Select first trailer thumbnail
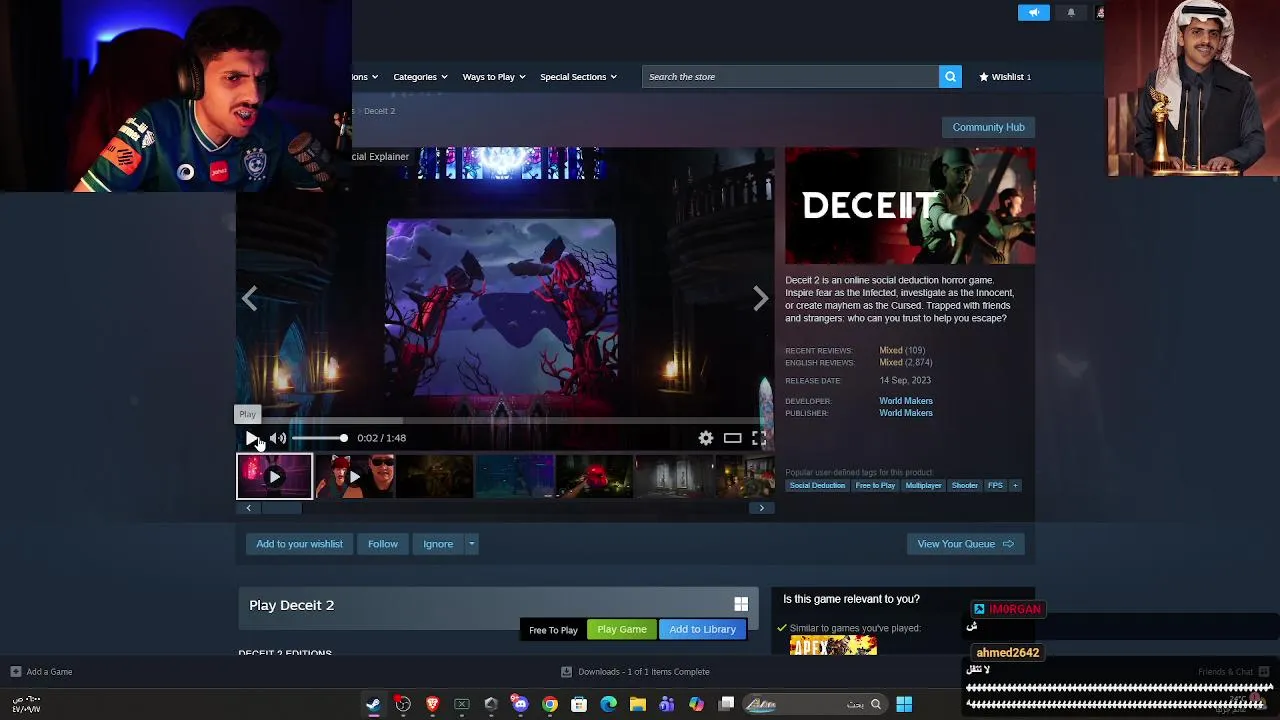Viewport: 1280px width, 720px height. (274, 476)
